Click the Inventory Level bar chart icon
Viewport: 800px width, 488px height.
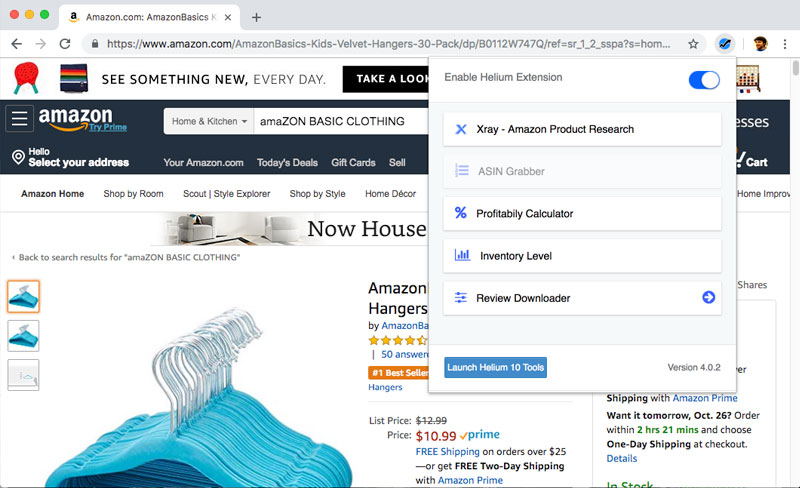point(462,256)
